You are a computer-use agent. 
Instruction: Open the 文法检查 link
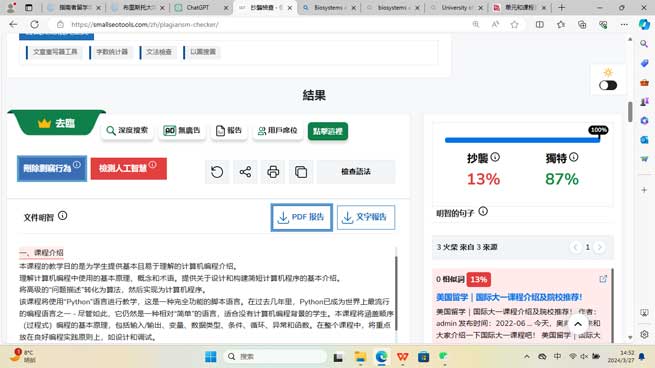[158, 52]
